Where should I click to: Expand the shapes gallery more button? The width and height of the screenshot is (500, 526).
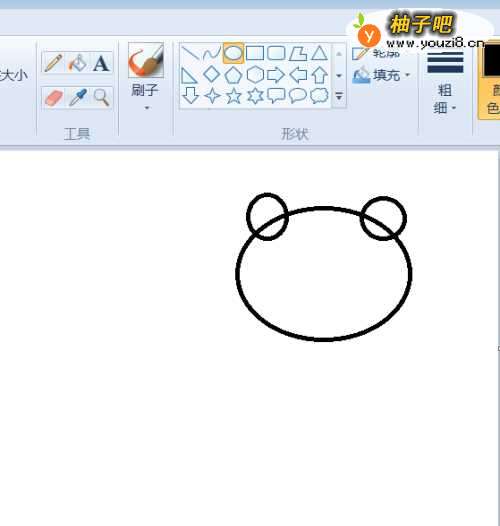pos(339,97)
